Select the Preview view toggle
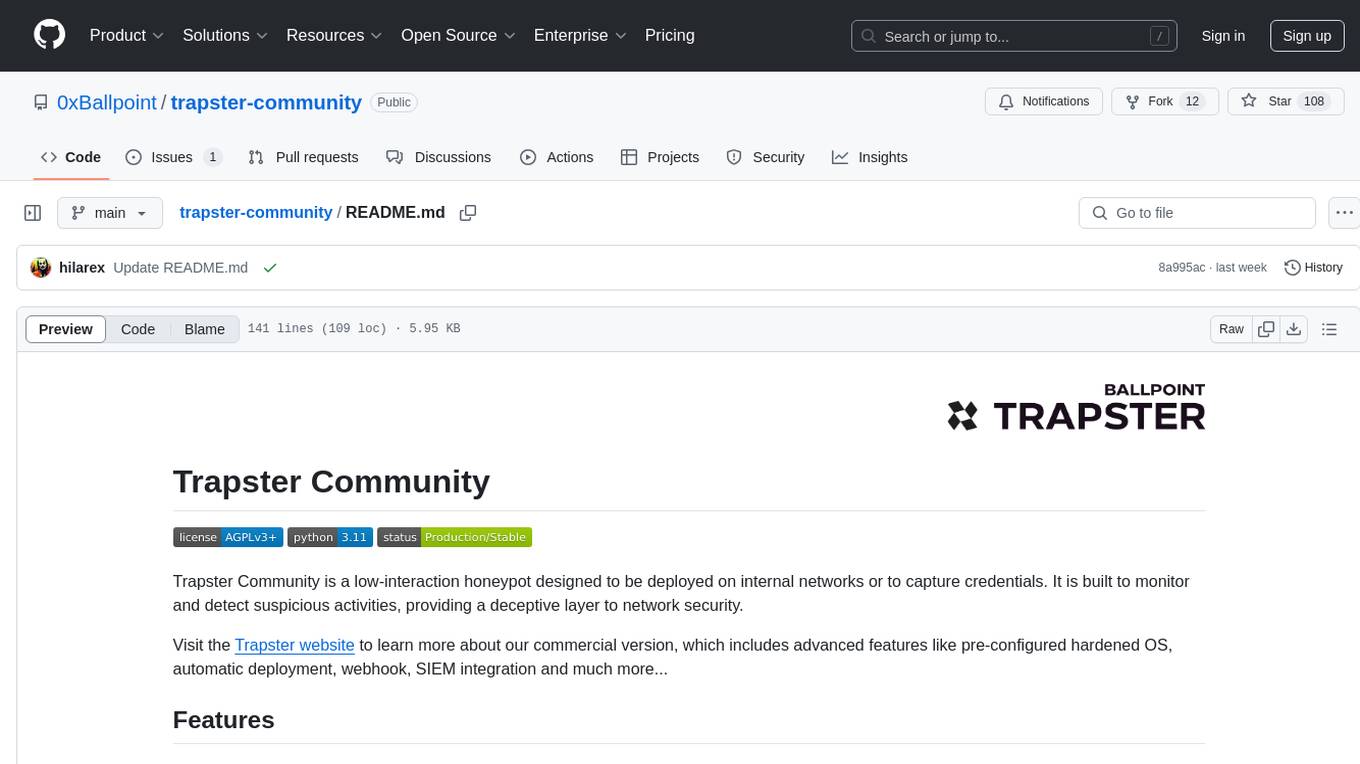 pos(66,329)
